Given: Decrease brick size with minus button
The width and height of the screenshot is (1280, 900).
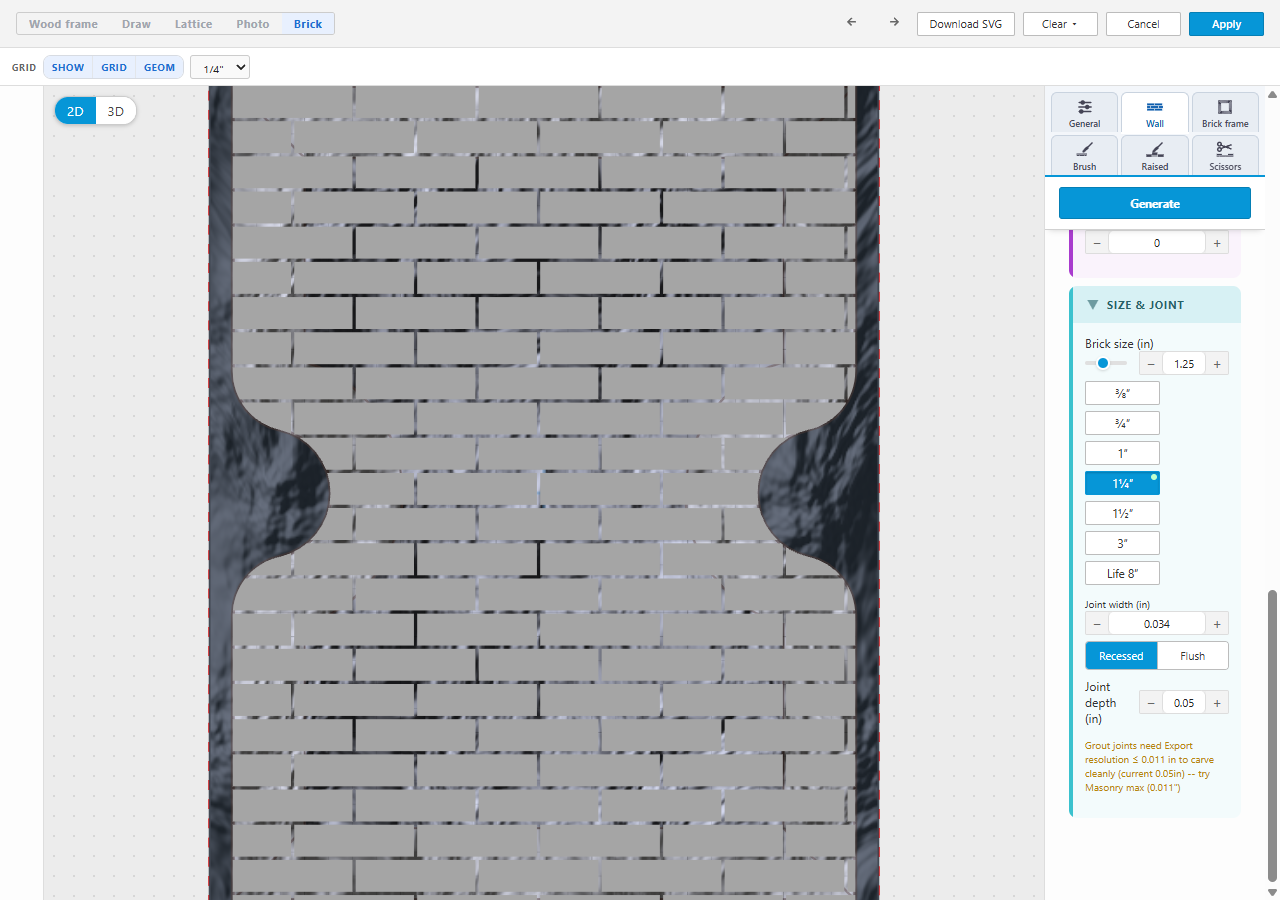Looking at the screenshot, I should pos(1151,364).
